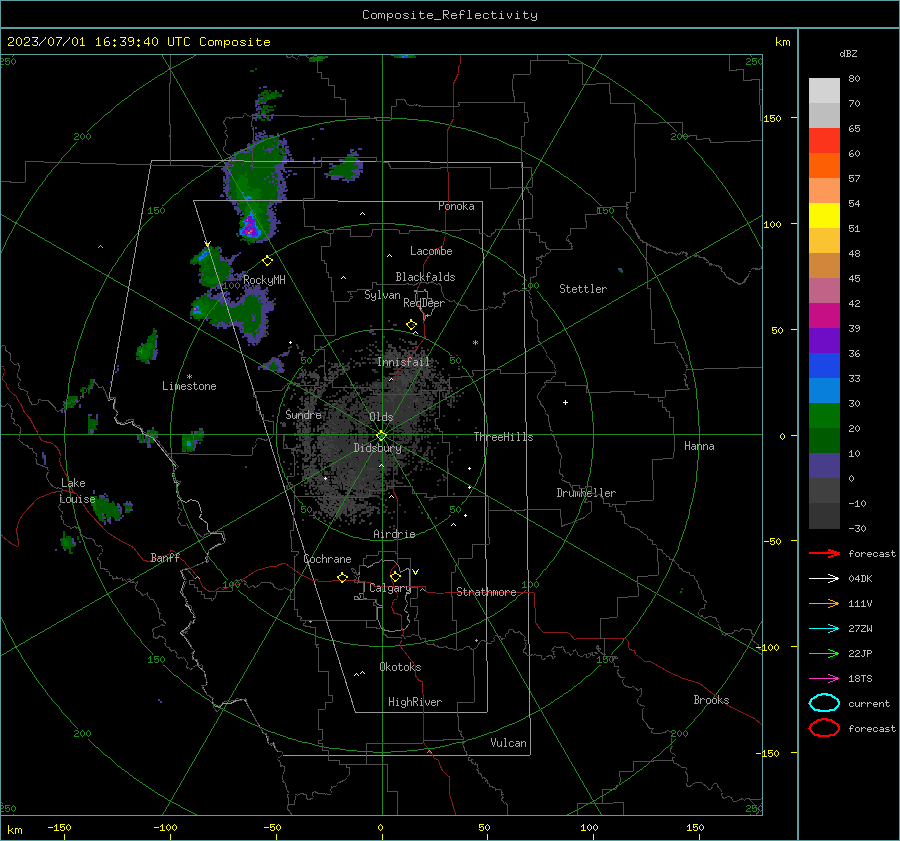Click the magenta 42-39 dBZ swatch
Viewport: 900px width, 841px height.
click(824, 316)
